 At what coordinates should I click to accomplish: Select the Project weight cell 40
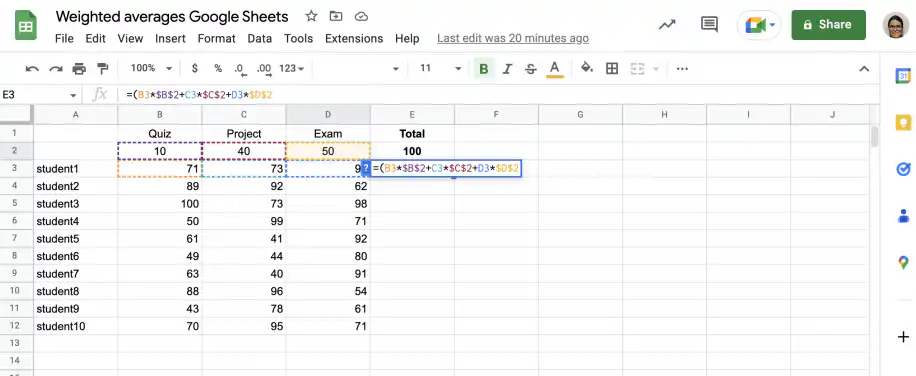click(x=244, y=151)
